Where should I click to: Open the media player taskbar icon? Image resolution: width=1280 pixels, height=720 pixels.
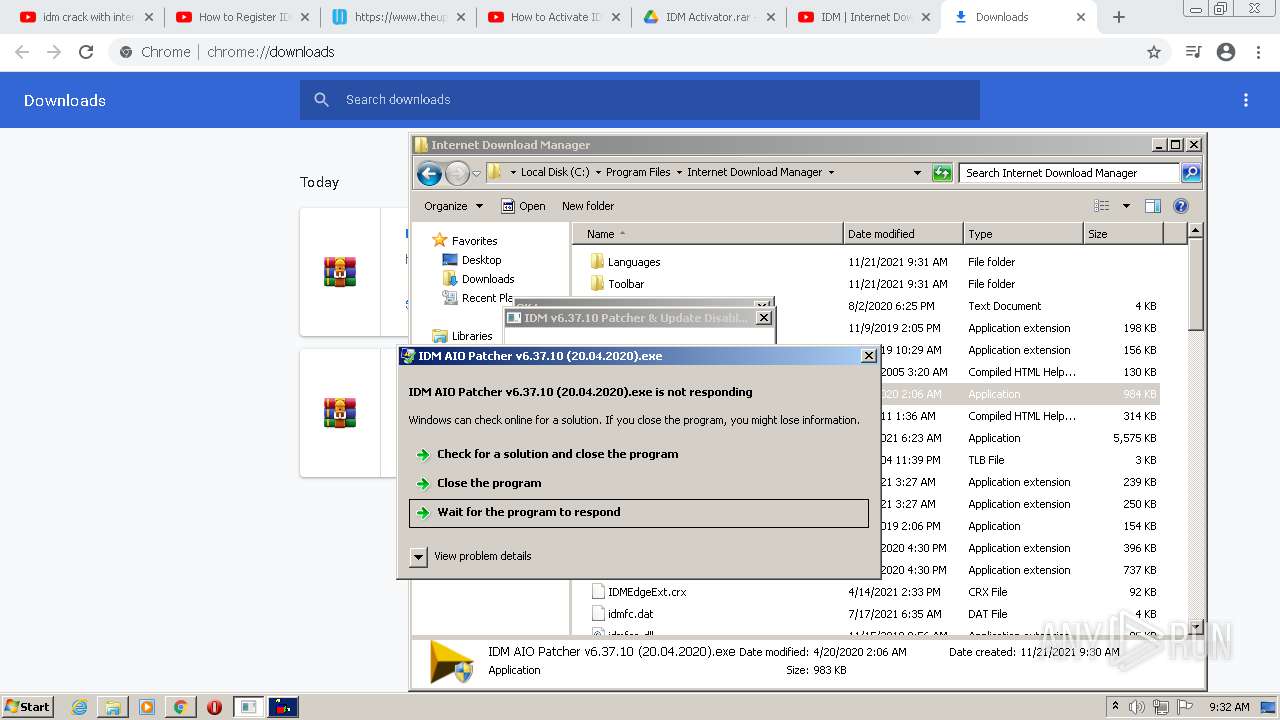pyautogui.click(x=147, y=707)
